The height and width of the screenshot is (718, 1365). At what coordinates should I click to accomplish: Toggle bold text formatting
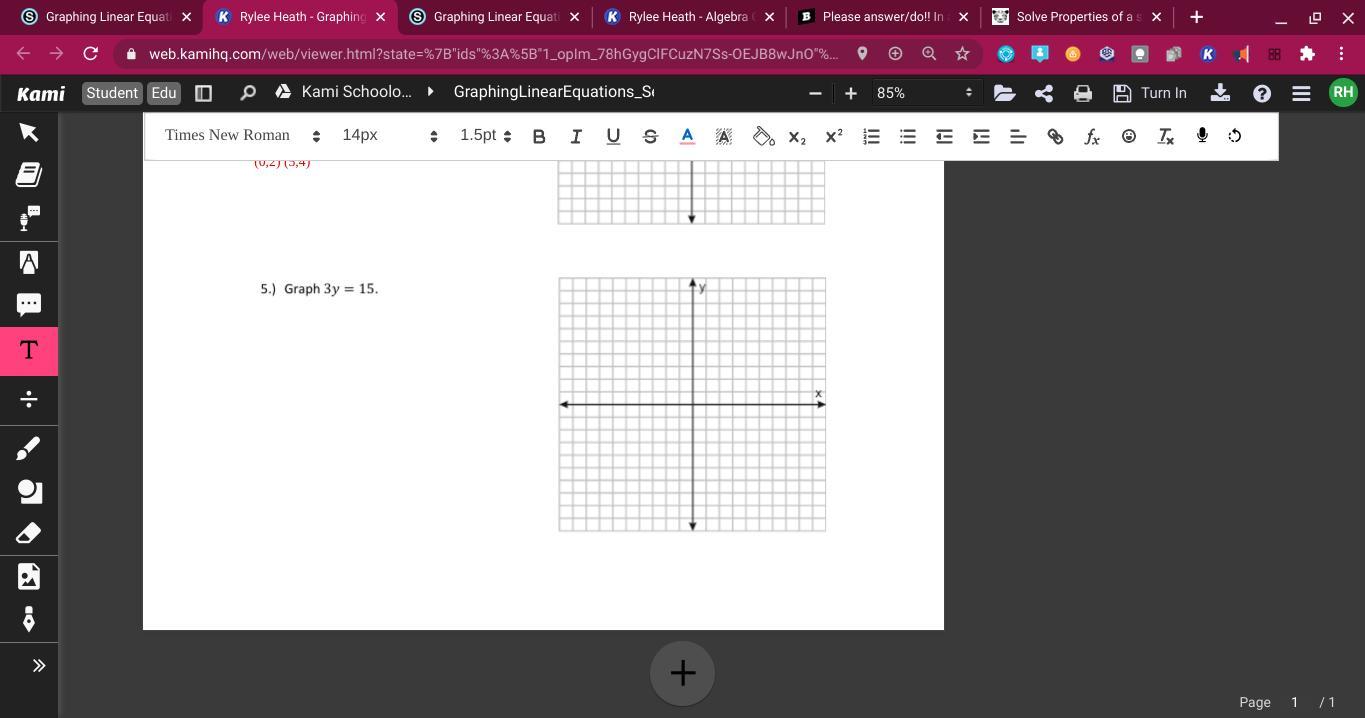click(539, 136)
